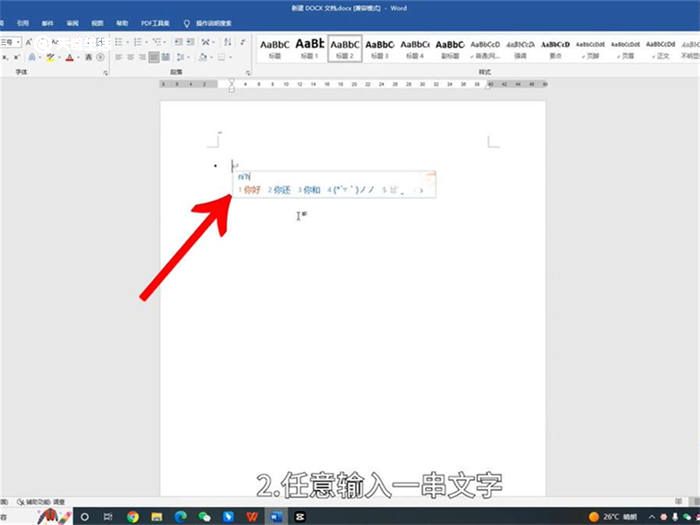The height and width of the screenshot is (525, 700).
Task: Select IME candidate 3 你和
Action: (x=309, y=190)
